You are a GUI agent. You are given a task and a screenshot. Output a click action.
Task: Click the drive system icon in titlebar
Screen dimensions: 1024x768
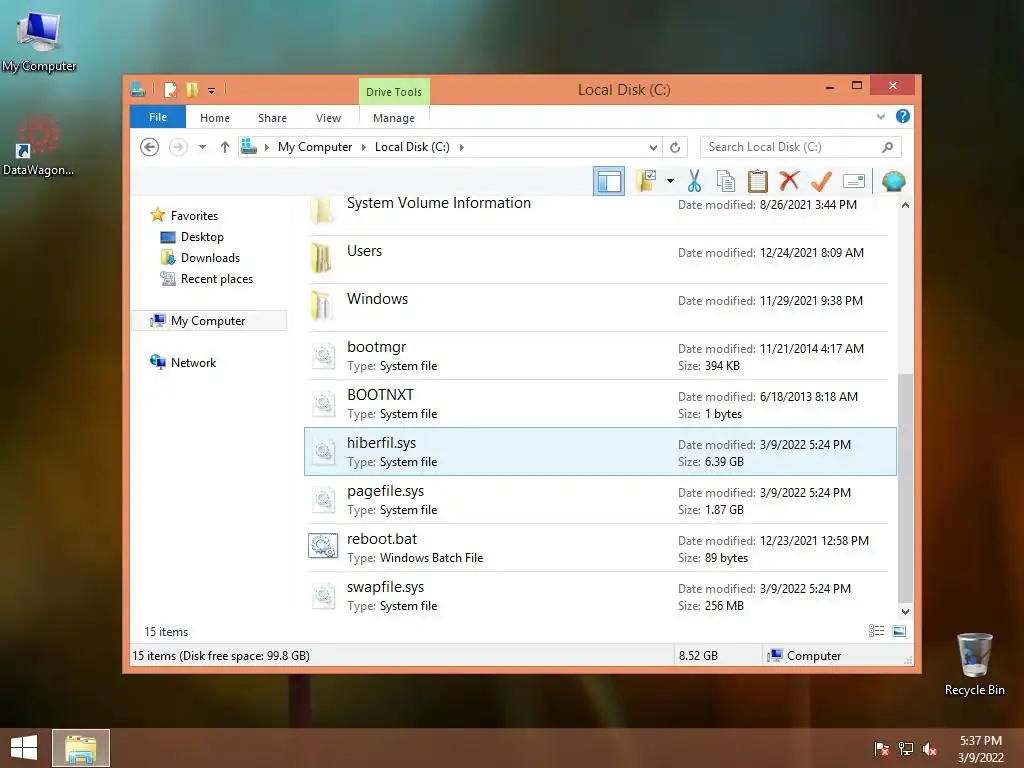[x=138, y=89]
